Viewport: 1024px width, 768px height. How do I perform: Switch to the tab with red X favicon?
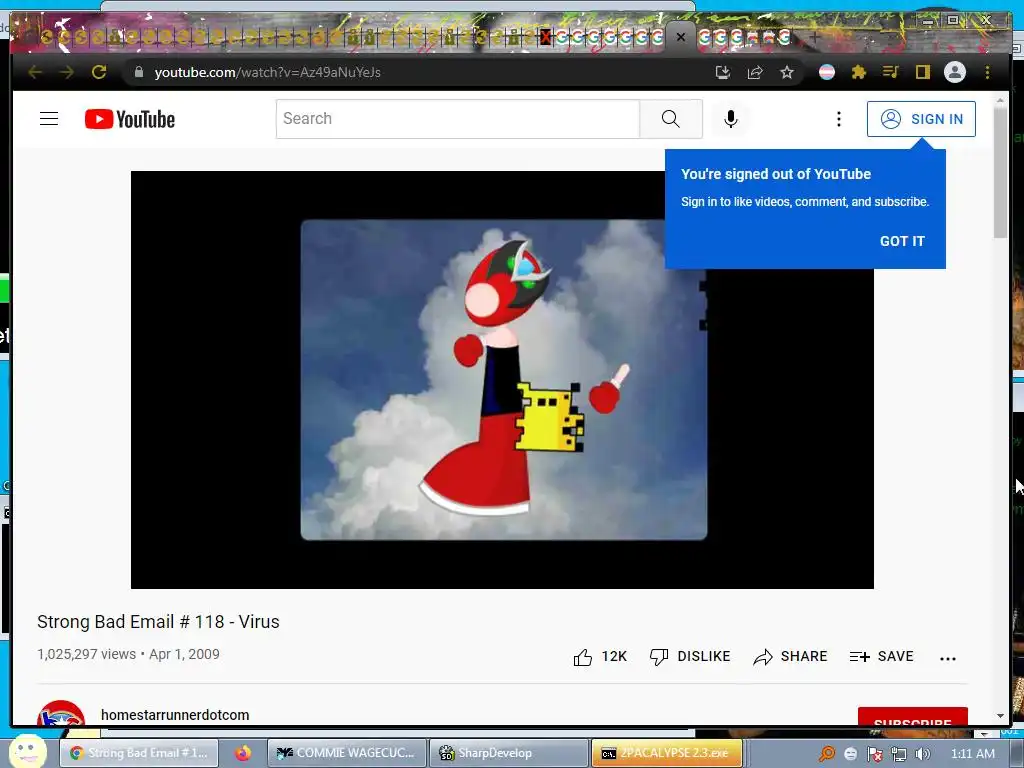pos(545,37)
